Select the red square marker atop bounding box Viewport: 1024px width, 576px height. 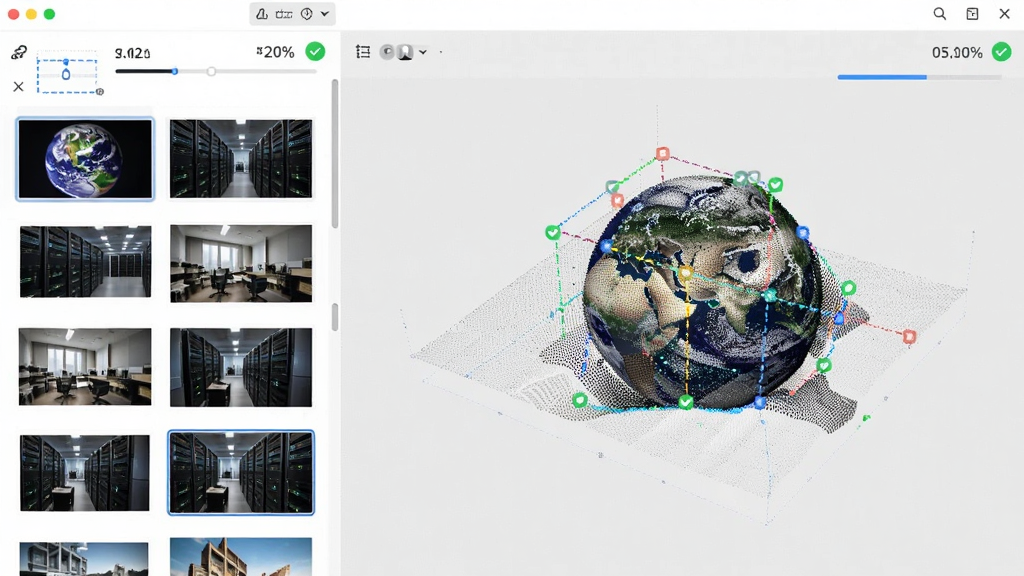point(663,153)
